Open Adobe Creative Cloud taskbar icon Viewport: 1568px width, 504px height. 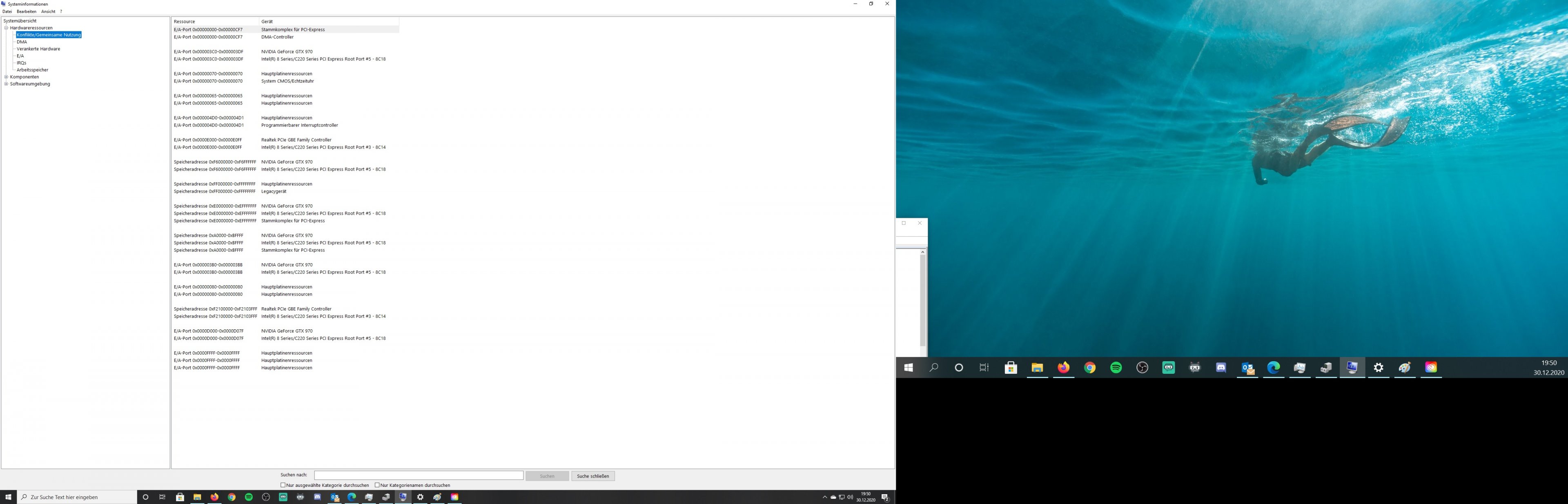click(454, 497)
